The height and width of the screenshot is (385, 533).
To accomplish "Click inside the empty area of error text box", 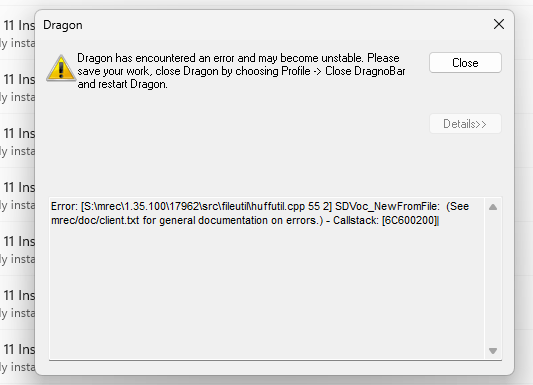I will 267,292.
